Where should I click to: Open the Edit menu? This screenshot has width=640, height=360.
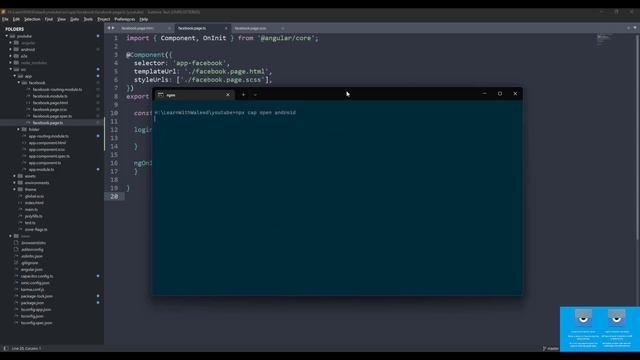tap(16, 19)
